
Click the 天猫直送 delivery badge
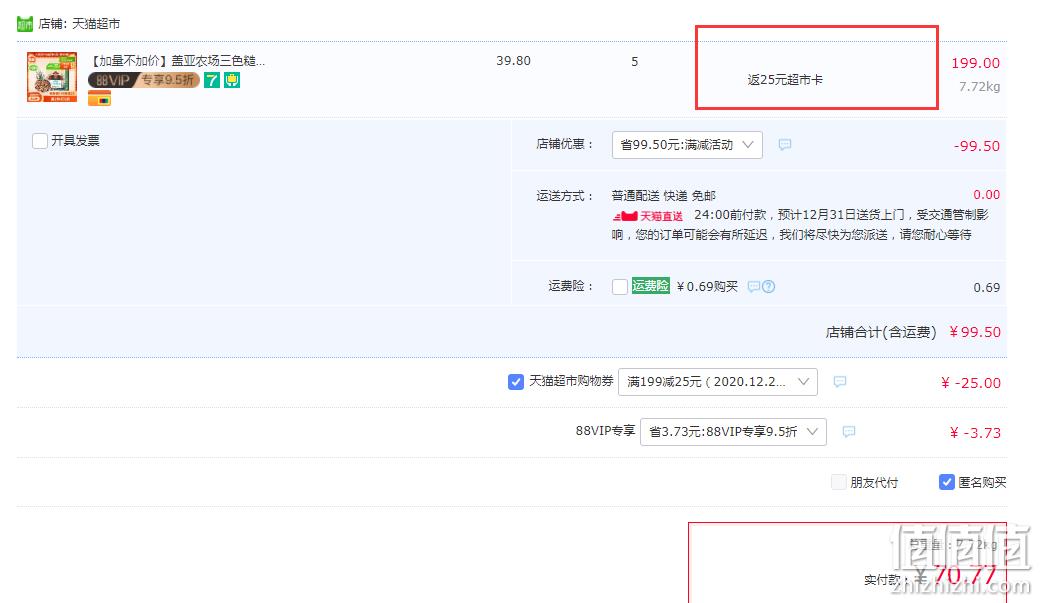(x=648, y=216)
